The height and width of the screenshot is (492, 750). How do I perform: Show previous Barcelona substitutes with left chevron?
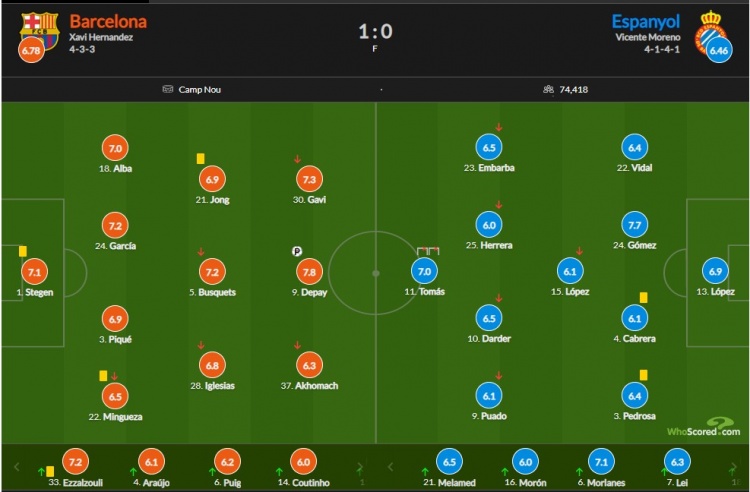click(x=17, y=467)
